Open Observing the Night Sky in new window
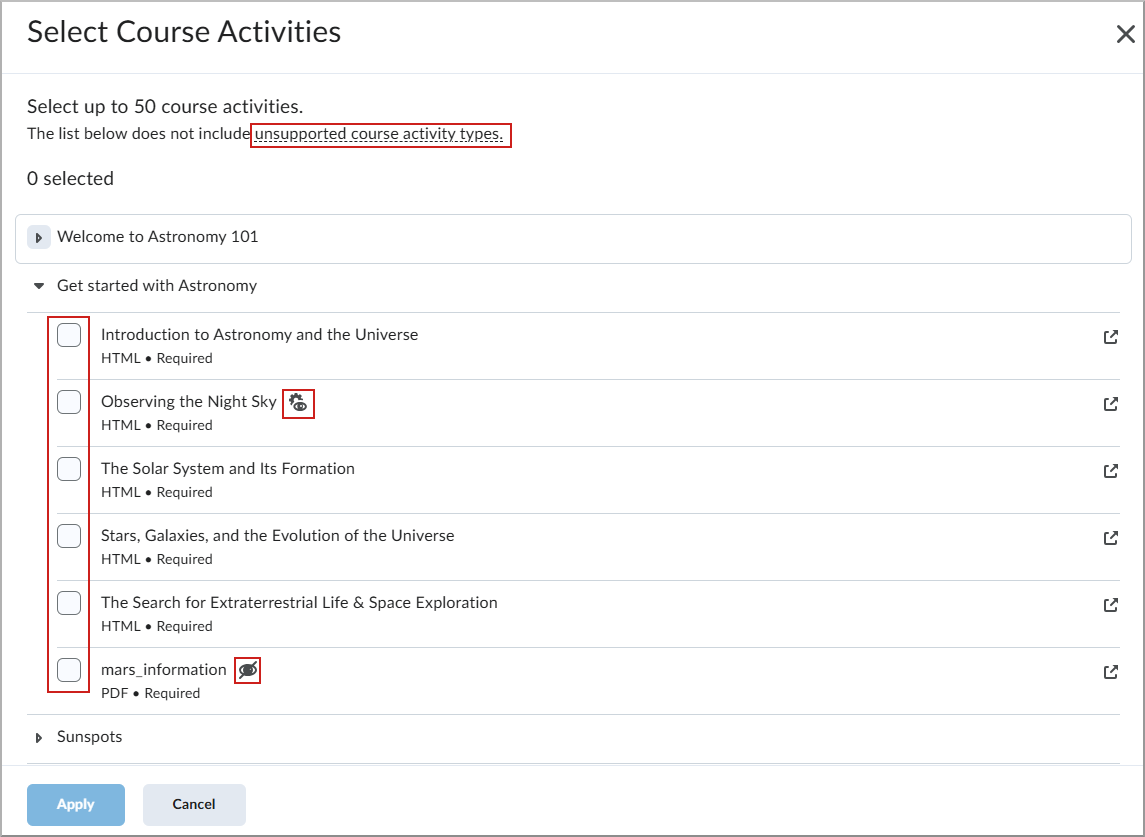The image size is (1145, 837). tap(1110, 404)
